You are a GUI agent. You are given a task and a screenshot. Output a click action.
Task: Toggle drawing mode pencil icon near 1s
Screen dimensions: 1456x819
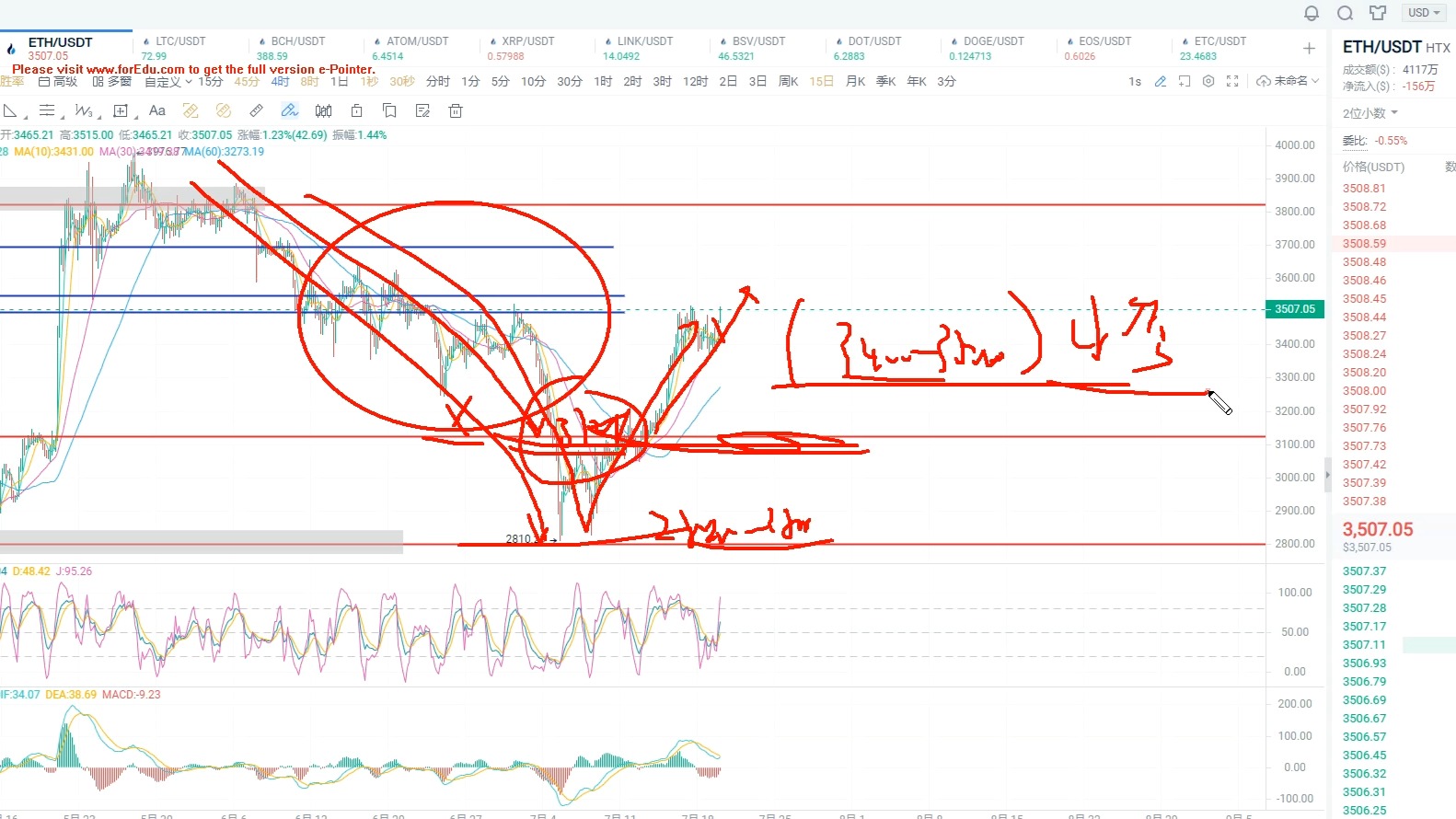point(1161,82)
